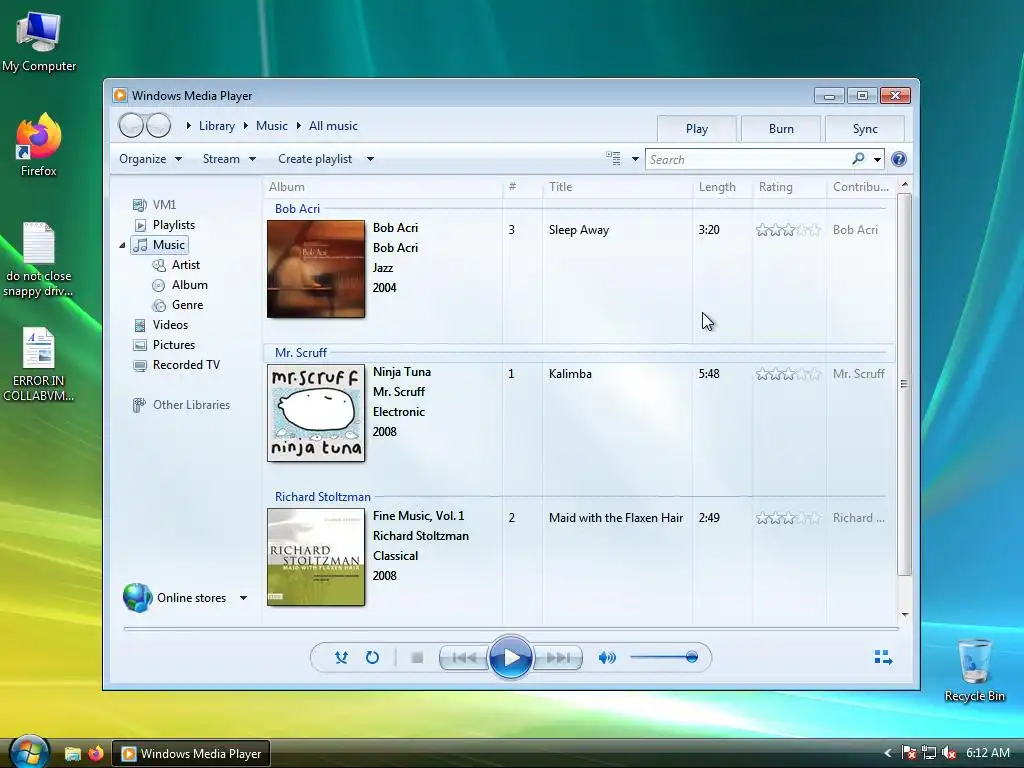This screenshot has height=768, width=1024.
Task: Open Videos in the navigation pane
Action: pos(161,325)
